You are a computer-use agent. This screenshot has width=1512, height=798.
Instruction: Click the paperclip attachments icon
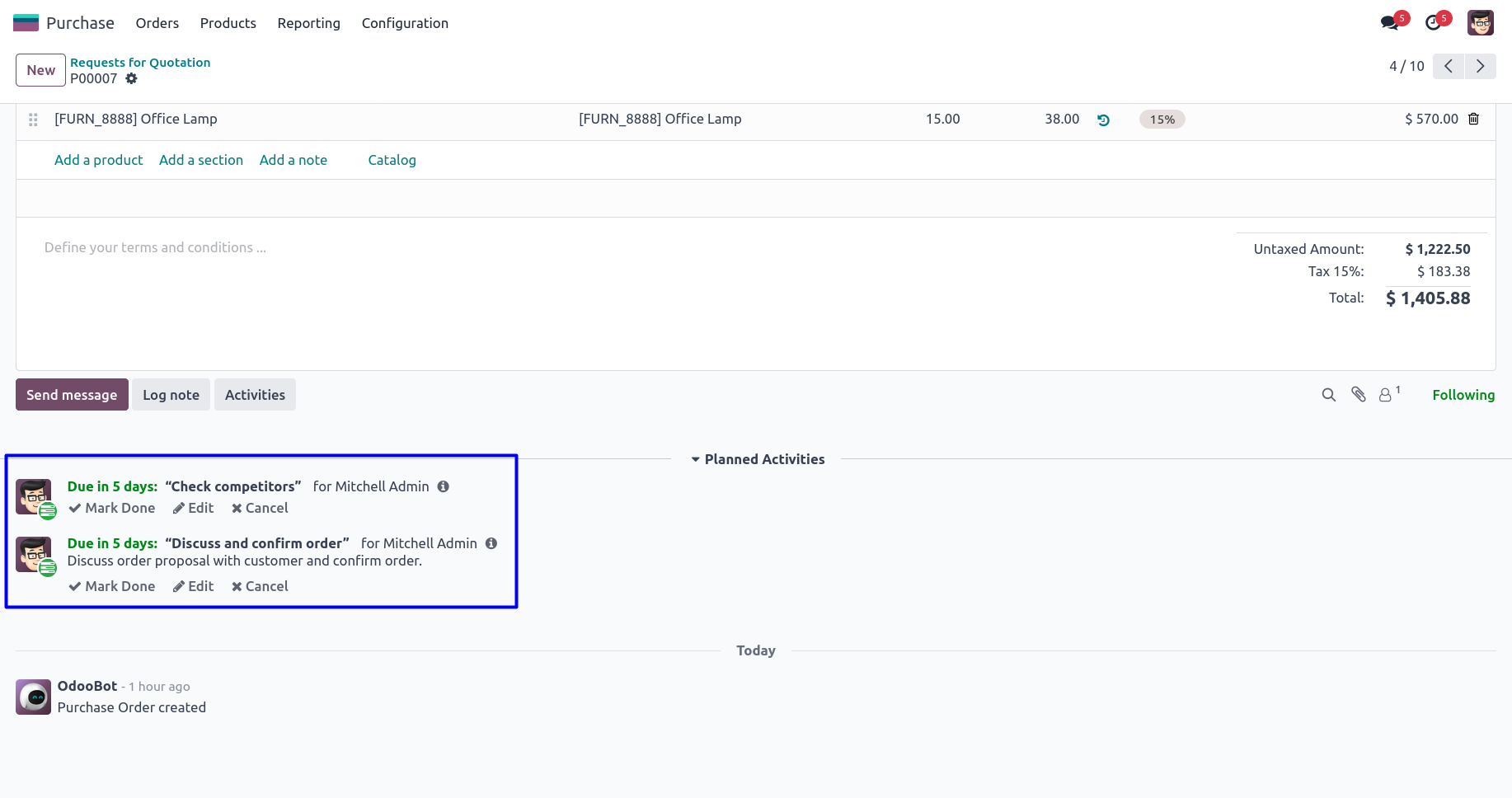point(1359,395)
